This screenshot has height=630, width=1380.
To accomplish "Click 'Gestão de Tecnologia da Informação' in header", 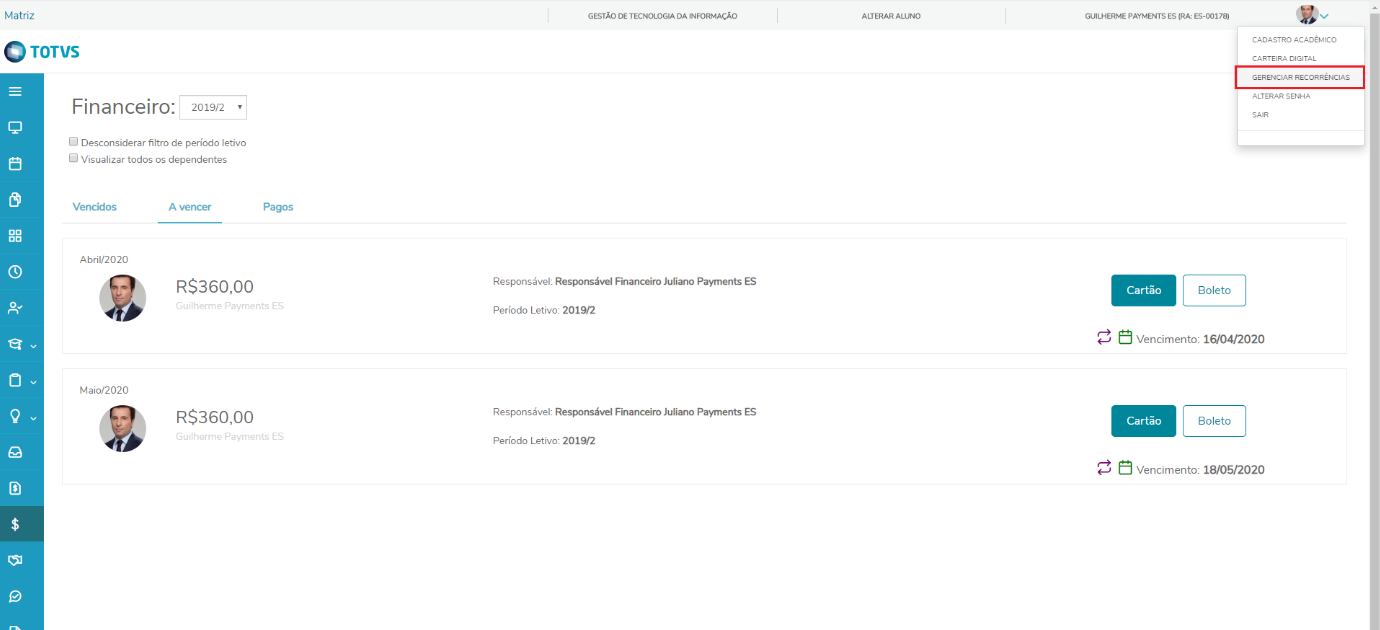I will [x=663, y=16].
